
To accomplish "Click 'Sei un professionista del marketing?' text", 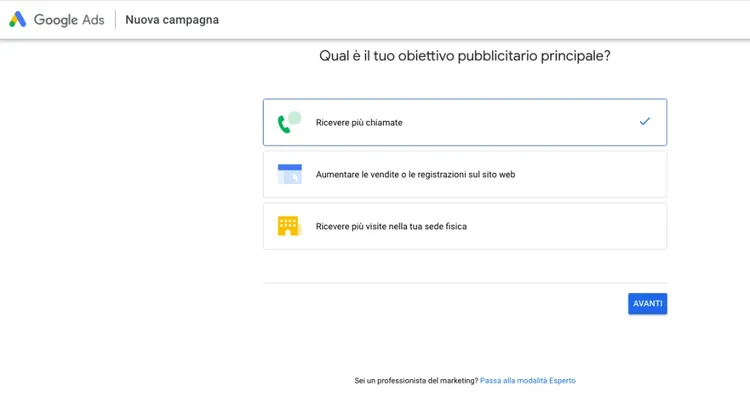I will coord(416,381).
